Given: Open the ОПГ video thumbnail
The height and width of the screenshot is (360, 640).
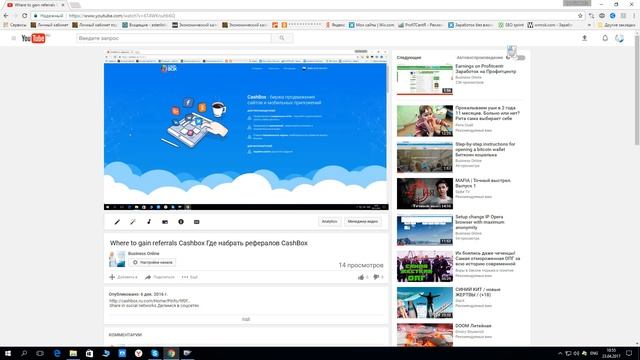Looking at the screenshot, I should pos(424,266).
